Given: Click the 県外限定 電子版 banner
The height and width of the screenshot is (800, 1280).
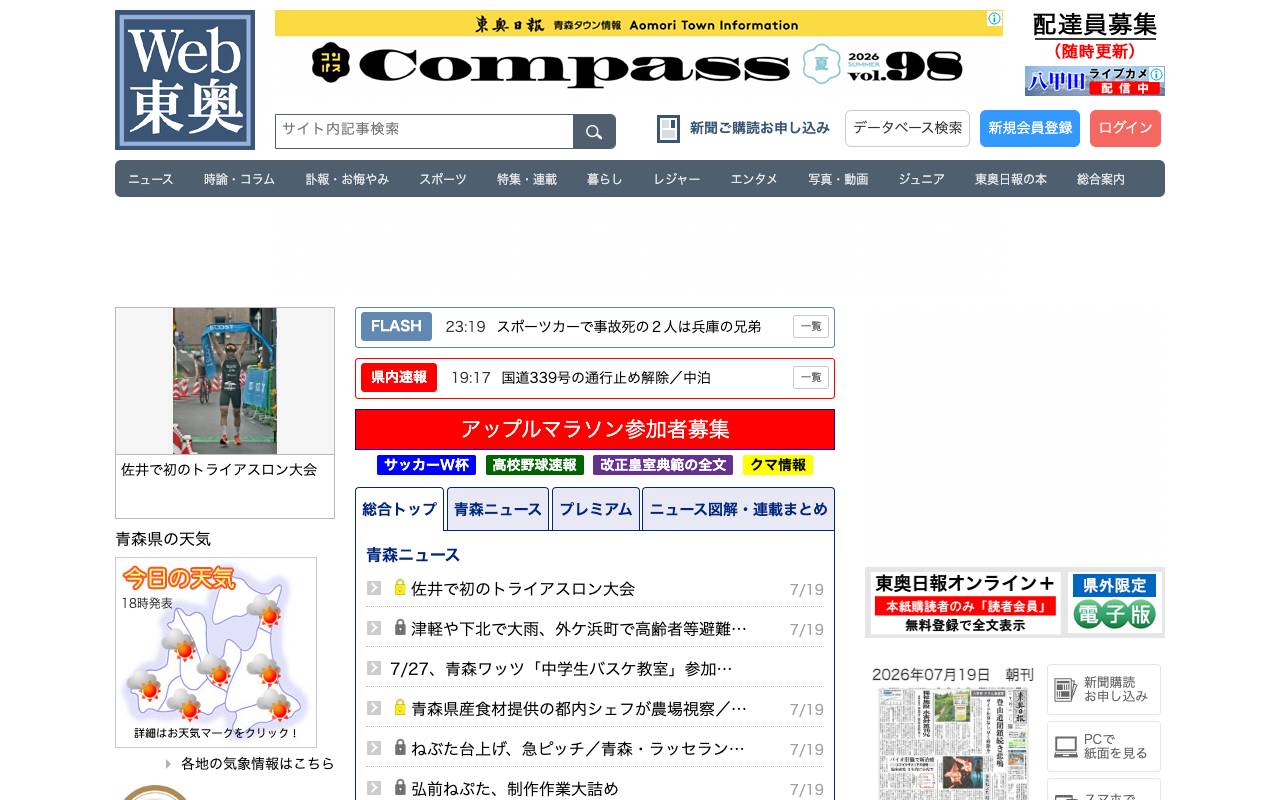Looking at the screenshot, I should coord(1114,603).
